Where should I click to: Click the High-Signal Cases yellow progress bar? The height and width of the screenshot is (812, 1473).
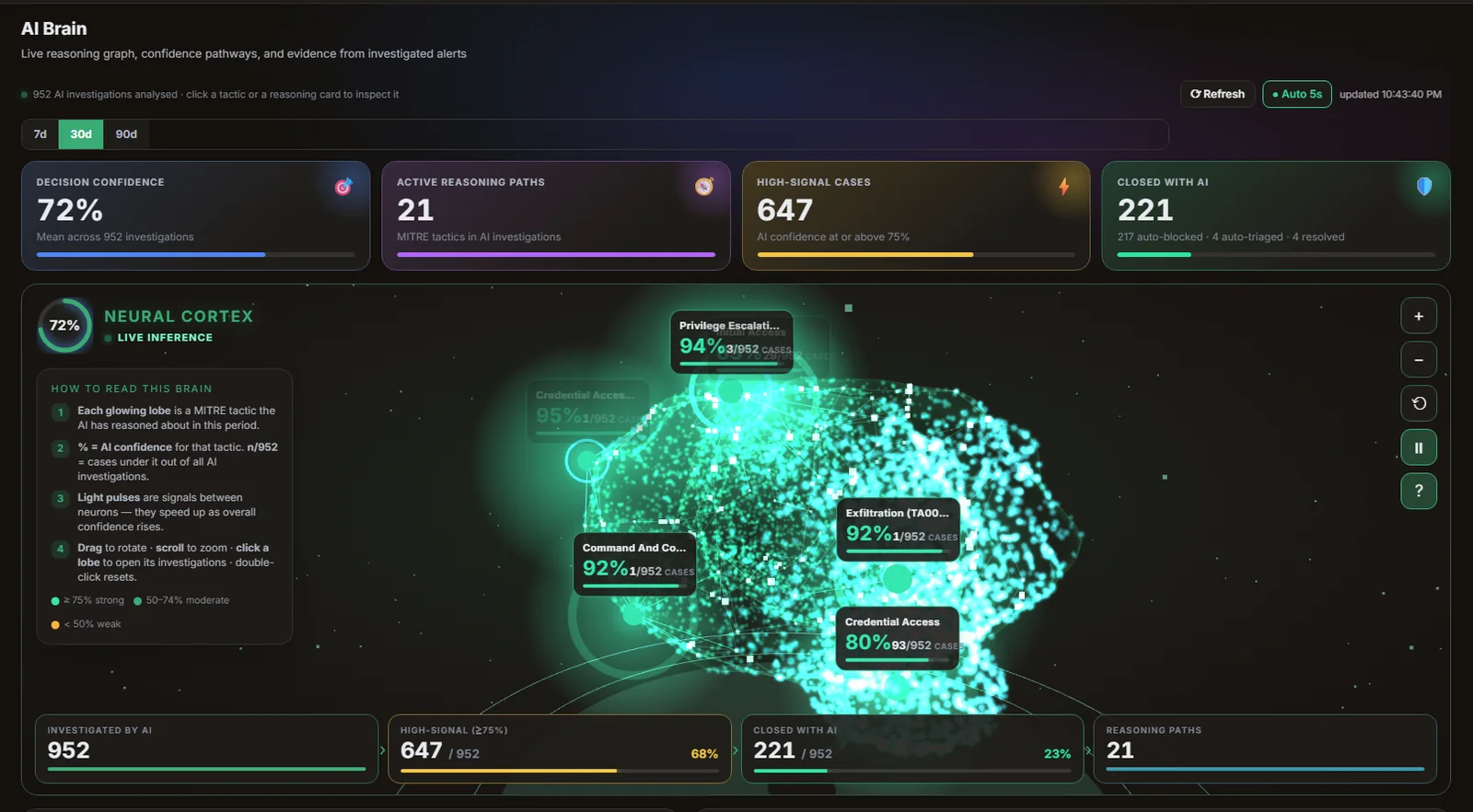pyautogui.click(x=916, y=254)
